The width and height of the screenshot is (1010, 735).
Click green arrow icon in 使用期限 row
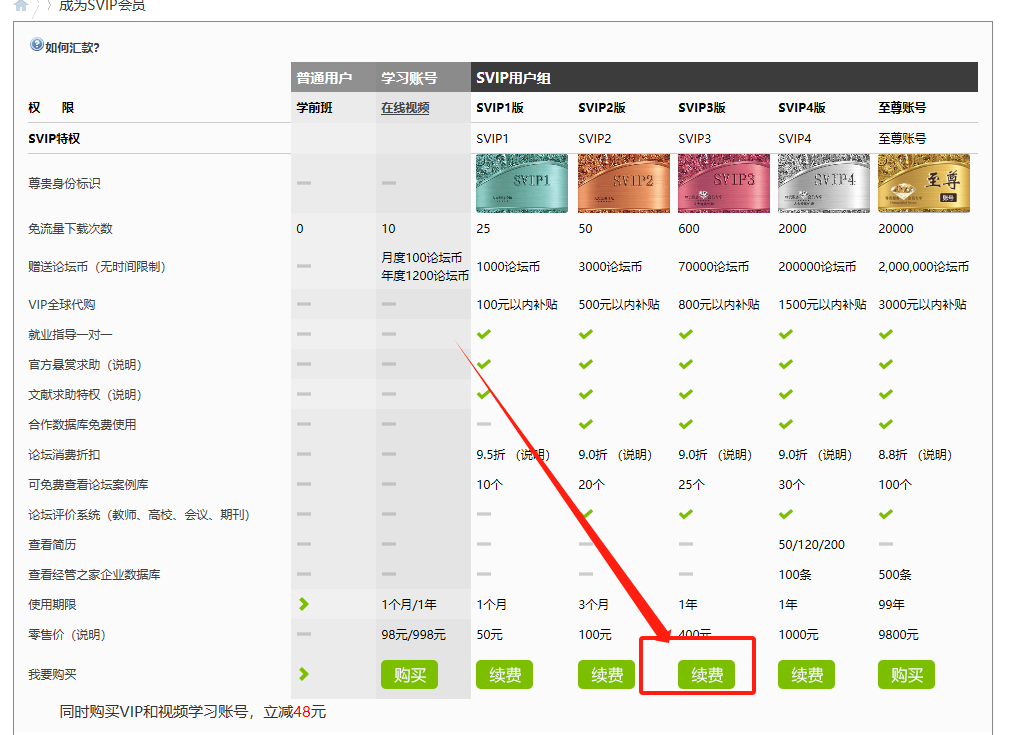[304, 604]
